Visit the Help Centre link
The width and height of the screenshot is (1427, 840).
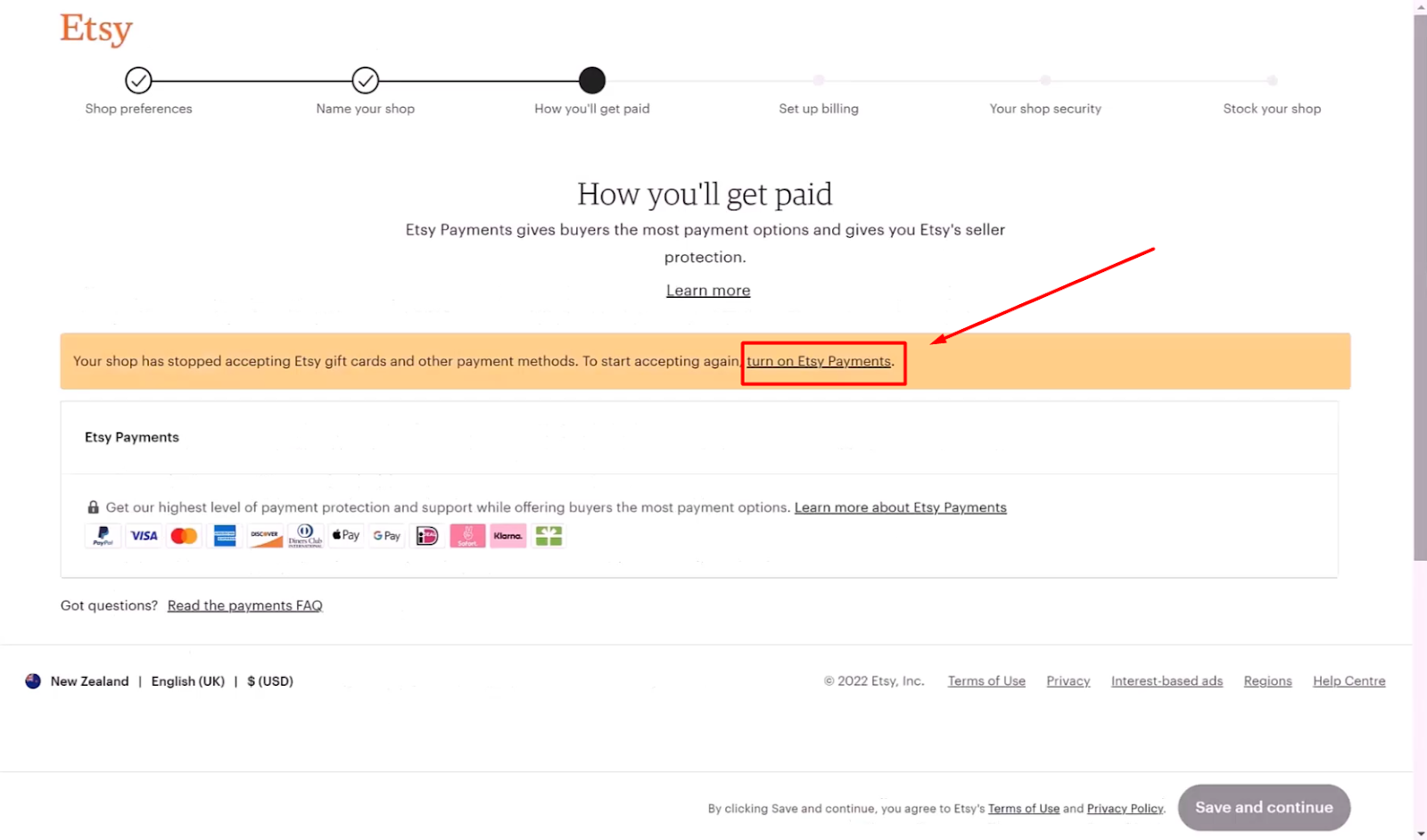pyautogui.click(x=1349, y=681)
